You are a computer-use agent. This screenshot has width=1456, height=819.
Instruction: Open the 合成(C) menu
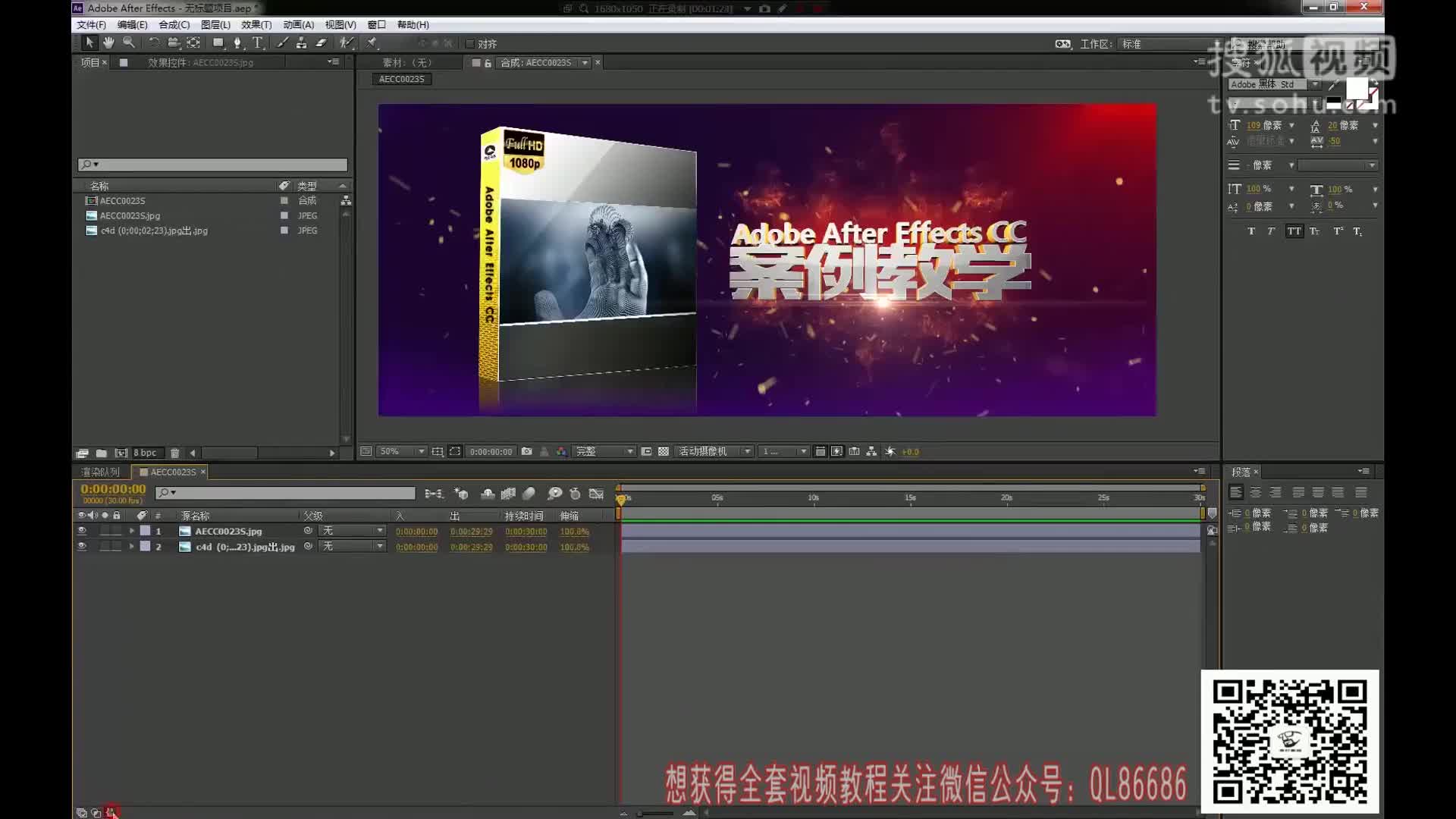174,25
